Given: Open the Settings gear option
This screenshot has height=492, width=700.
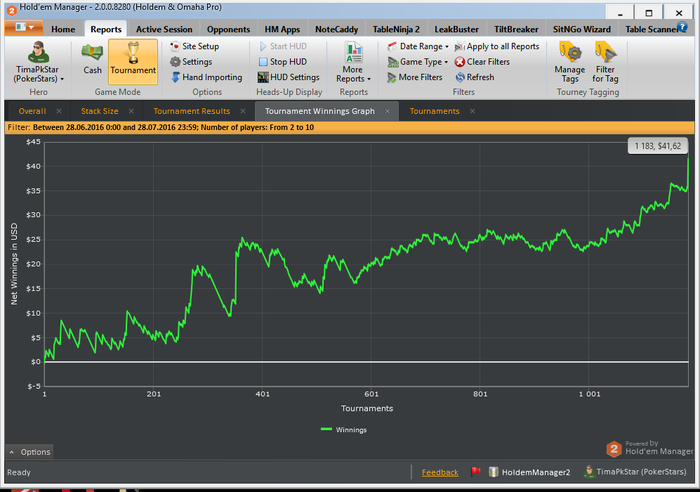Looking at the screenshot, I should click(191, 62).
